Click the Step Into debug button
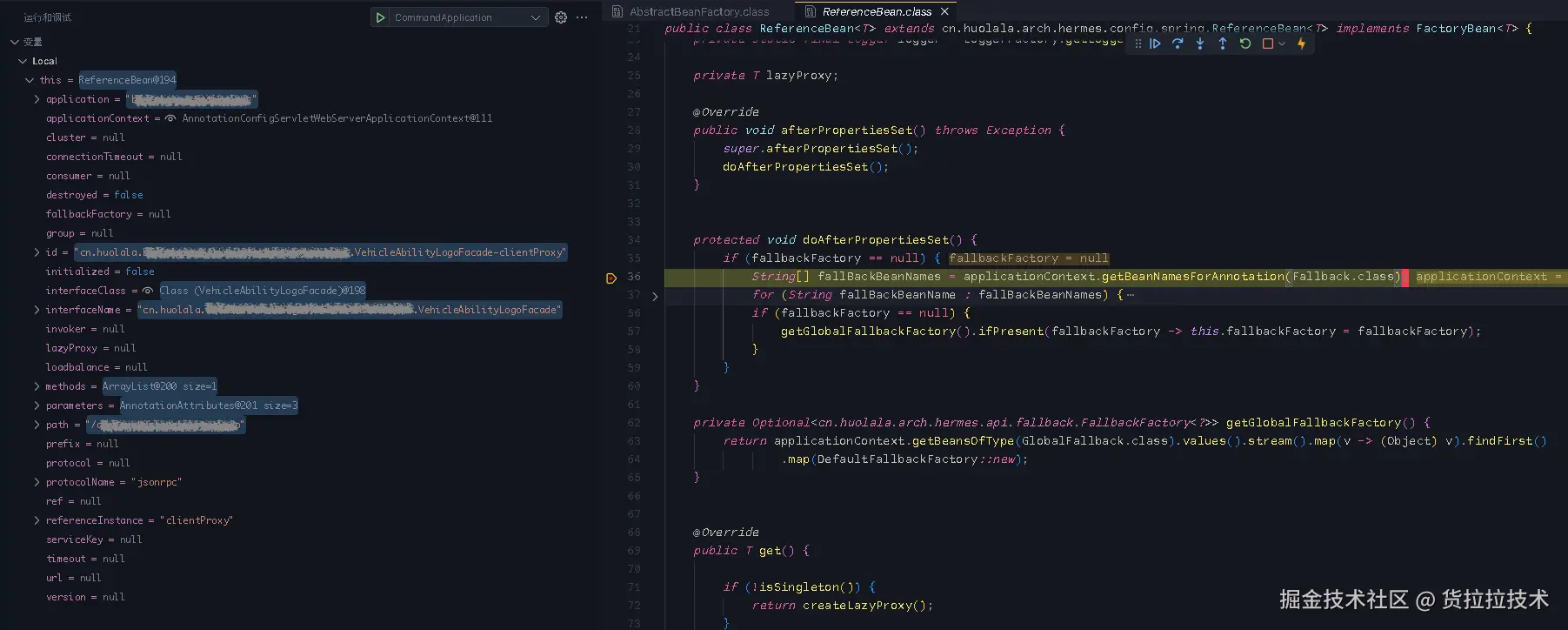The height and width of the screenshot is (630, 1568). [x=1200, y=44]
